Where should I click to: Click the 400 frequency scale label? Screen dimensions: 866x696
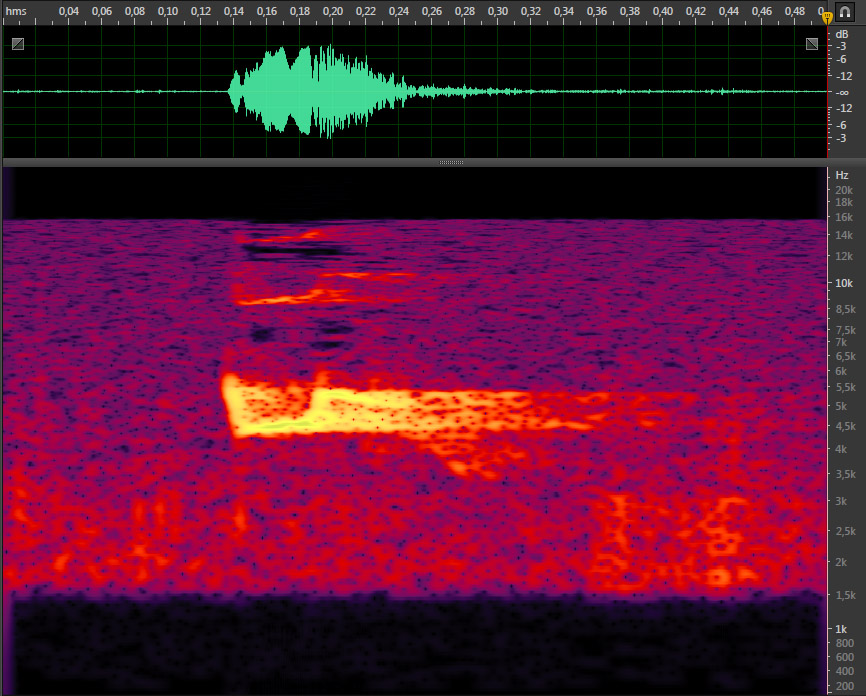click(844, 671)
